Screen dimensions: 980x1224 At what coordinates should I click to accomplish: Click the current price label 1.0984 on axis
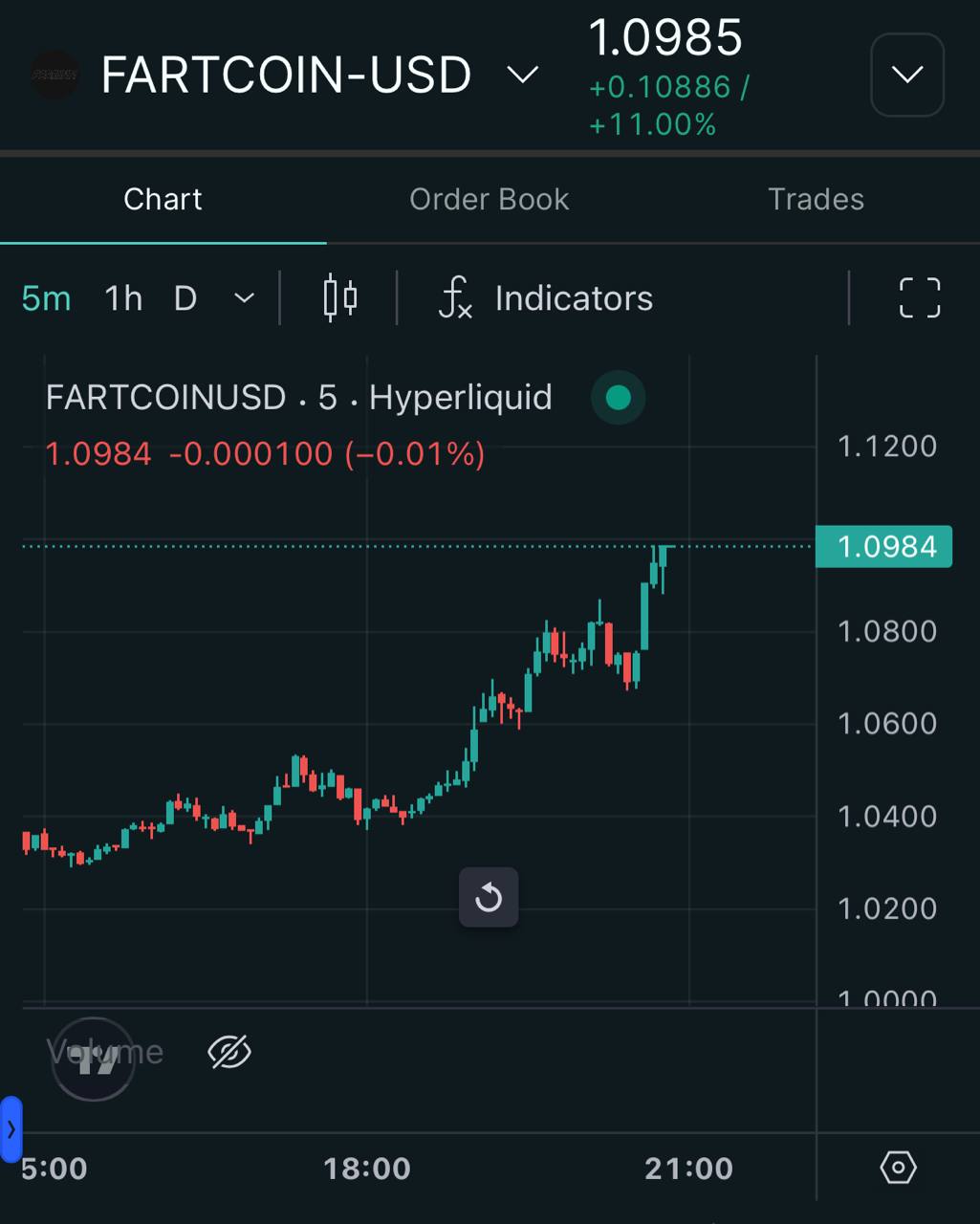pos(883,547)
